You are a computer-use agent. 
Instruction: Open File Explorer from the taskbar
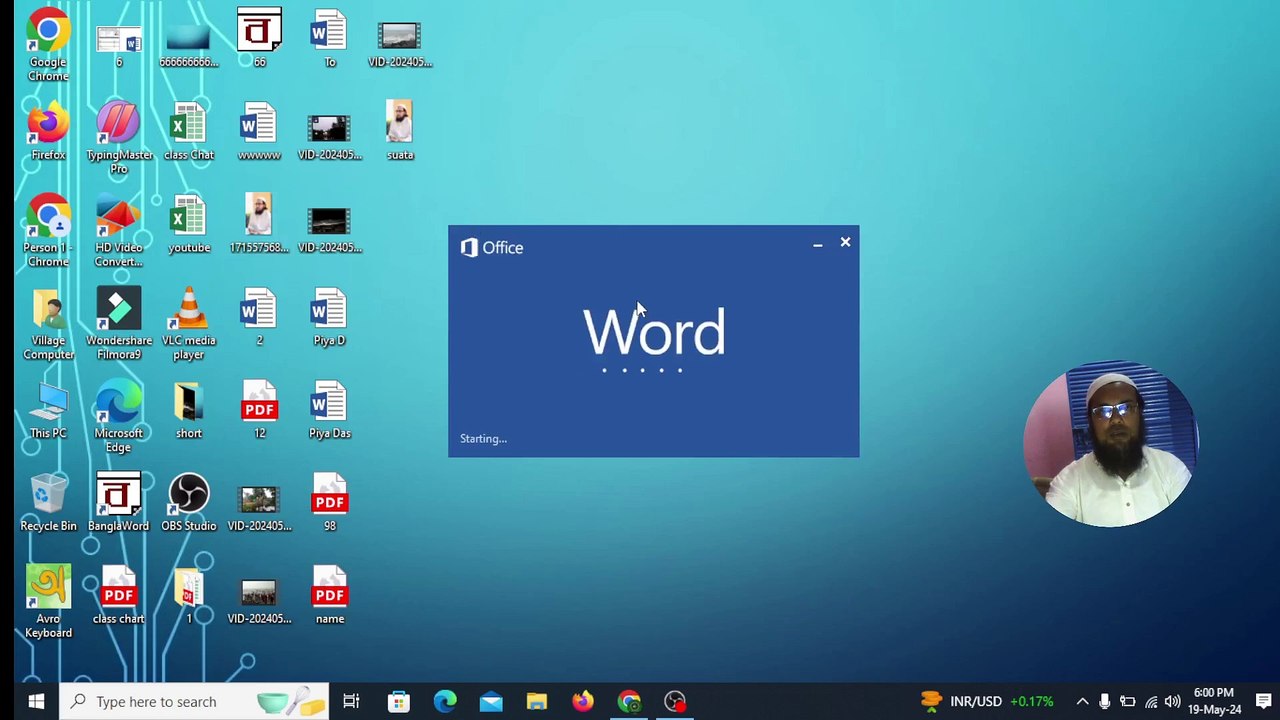(x=537, y=701)
